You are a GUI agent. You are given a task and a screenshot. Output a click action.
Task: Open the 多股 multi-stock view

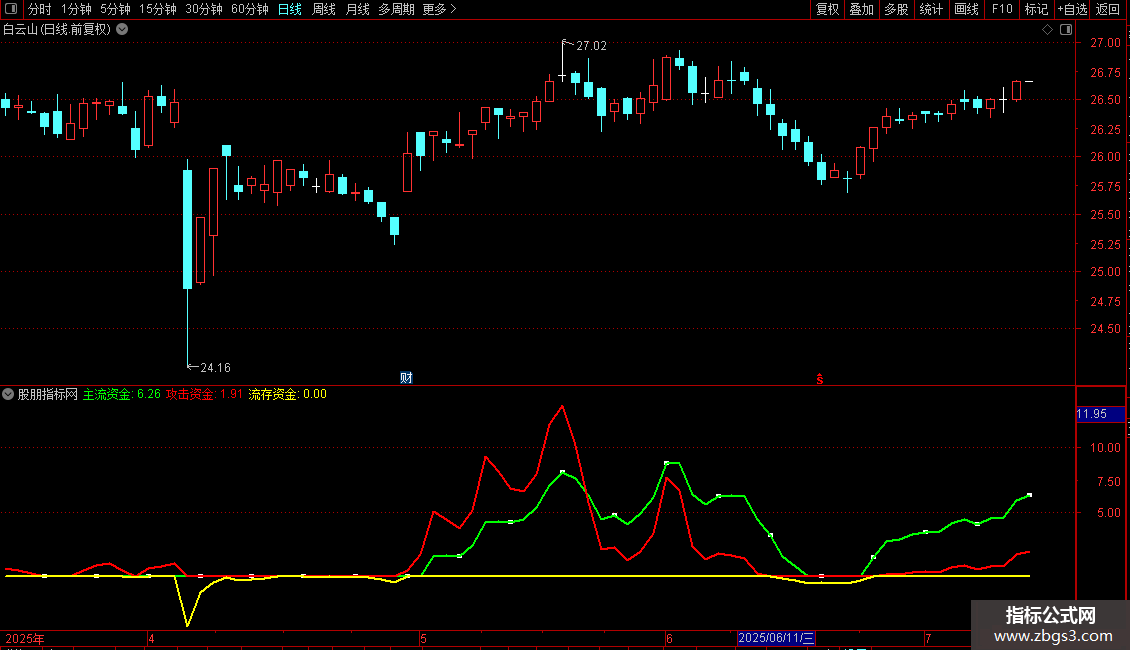897,9
